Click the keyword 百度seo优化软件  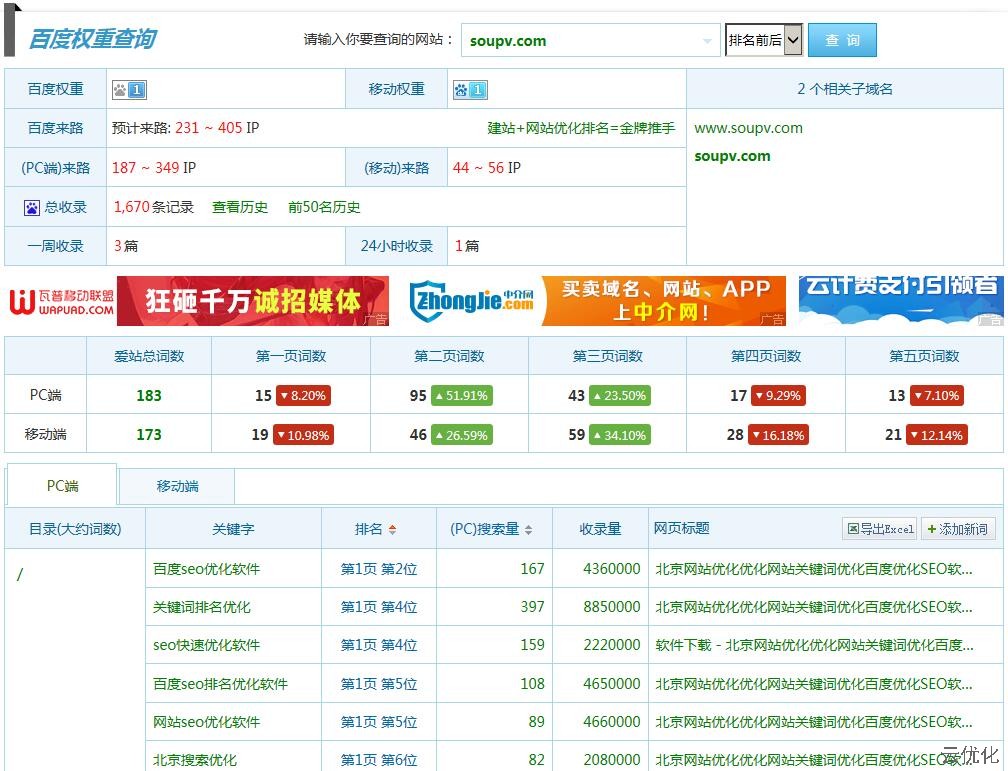coord(206,569)
